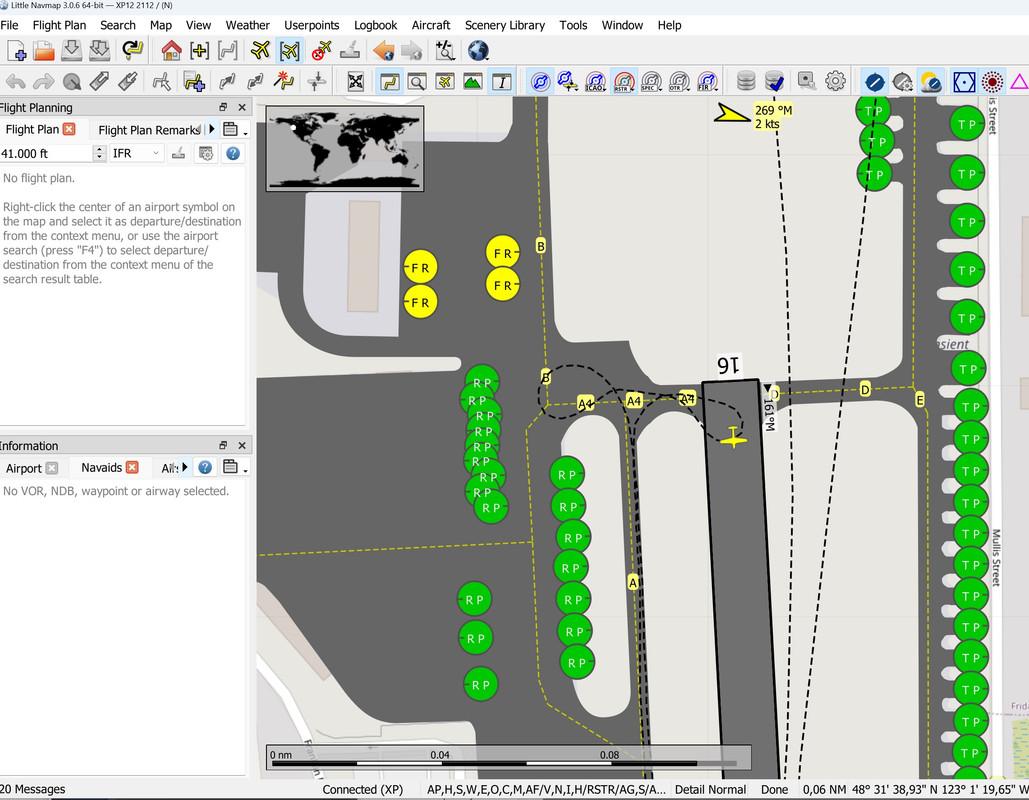Go to home view house icon
The image size is (1029, 800).
click(171, 51)
